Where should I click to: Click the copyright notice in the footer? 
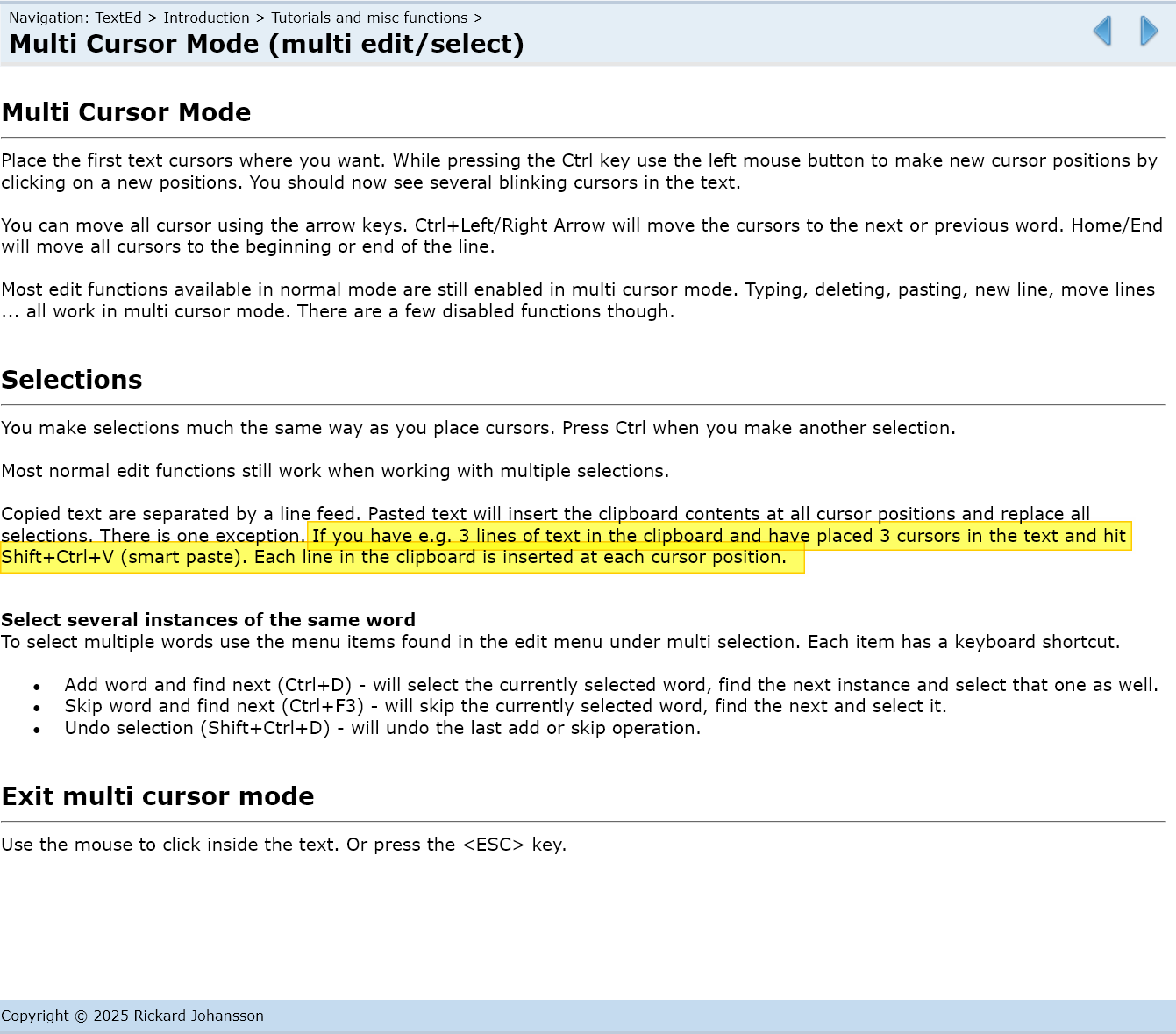pos(132,1016)
